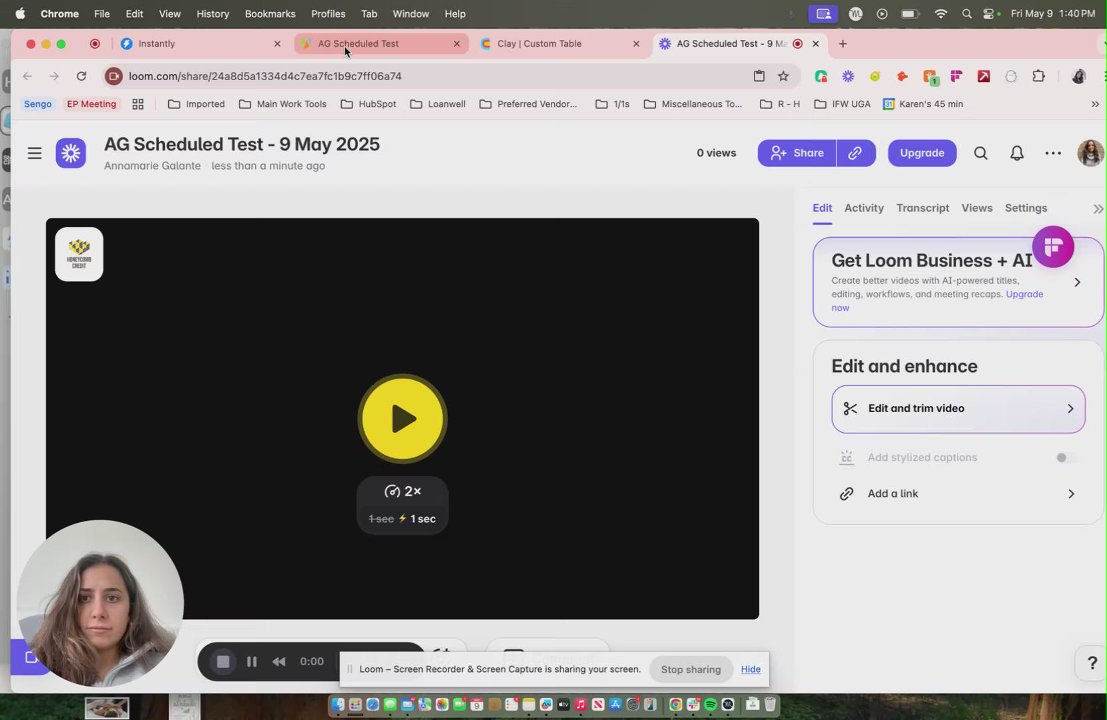This screenshot has width=1107, height=720.
Task: Open the History menu in the menu bar
Action: click(213, 13)
